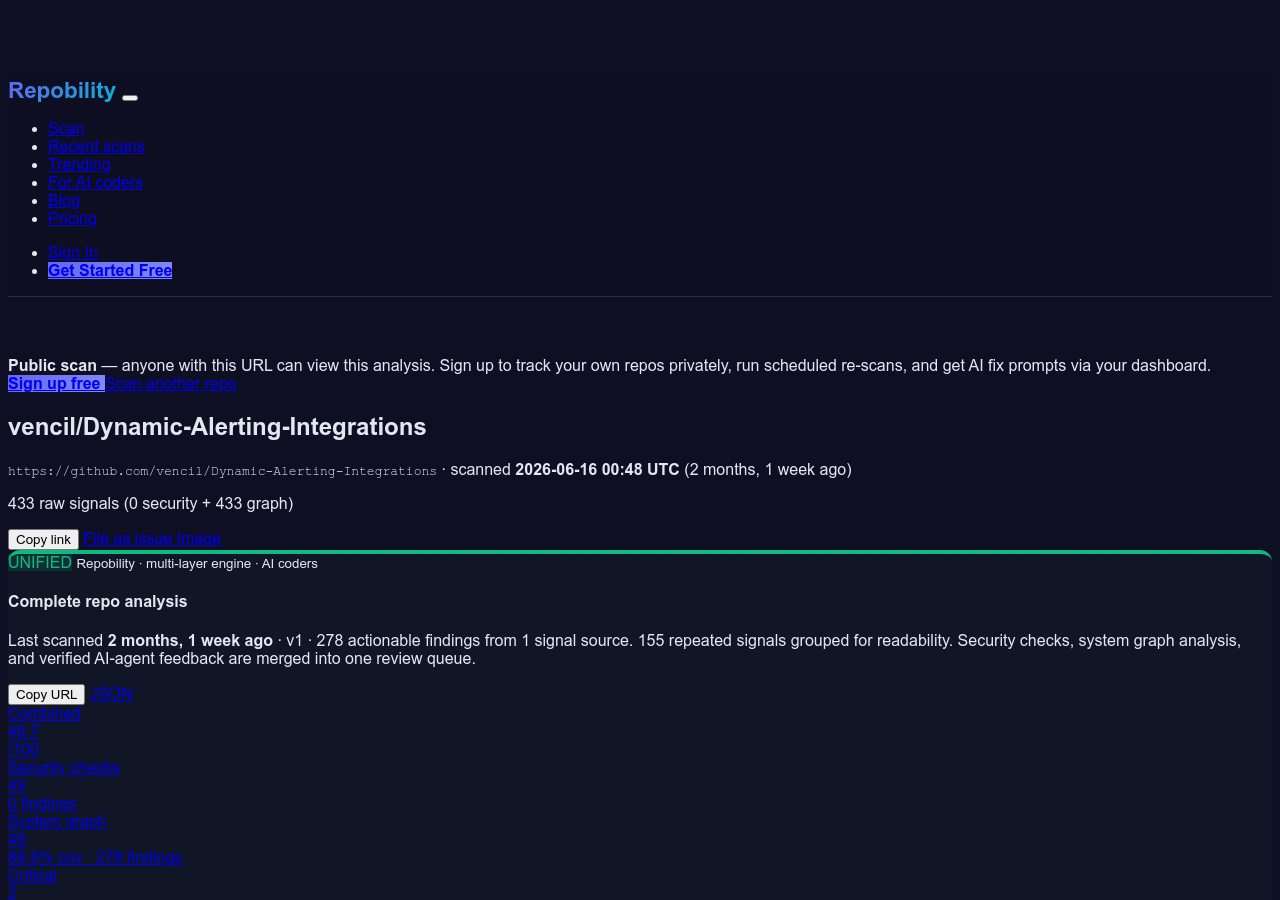Open the JSON link
The image size is (1280, 900).
point(111,693)
